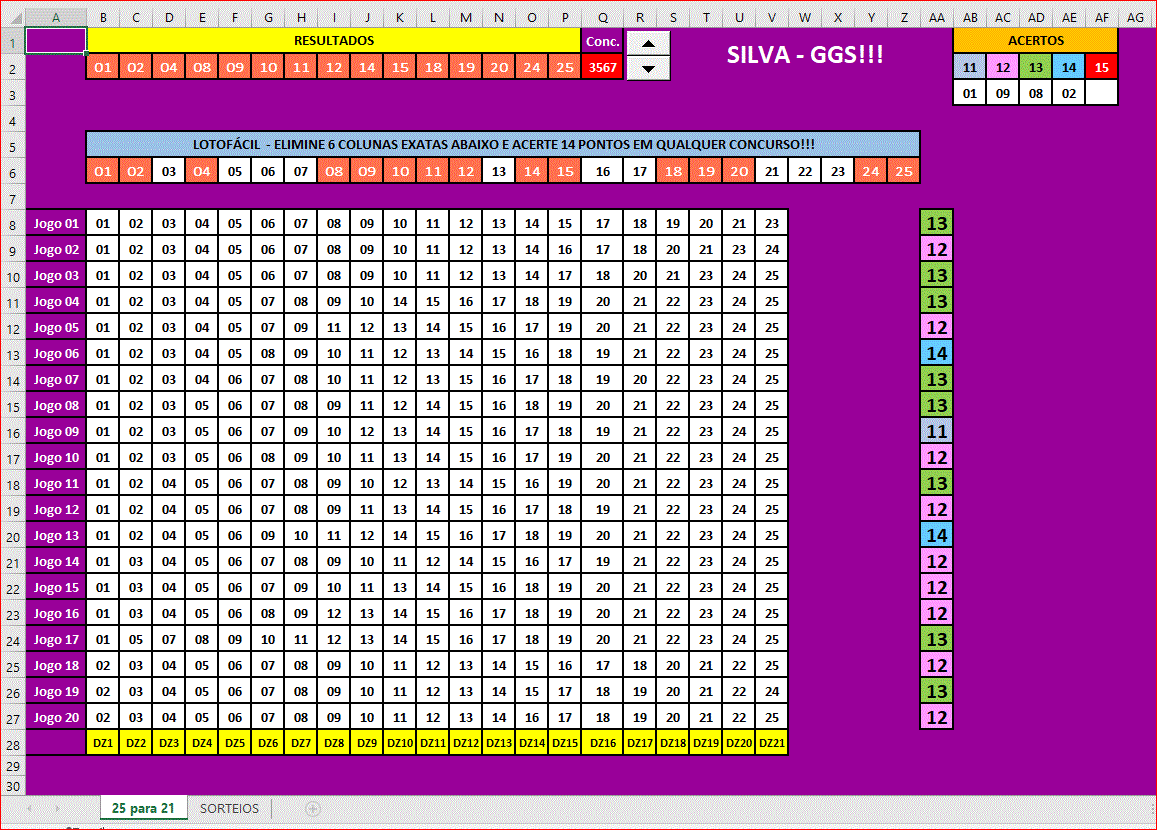This screenshot has height=830, width=1157.
Task: Click the blue 14 cell under ACERTOS
Action: click(x=1068, y=67)
